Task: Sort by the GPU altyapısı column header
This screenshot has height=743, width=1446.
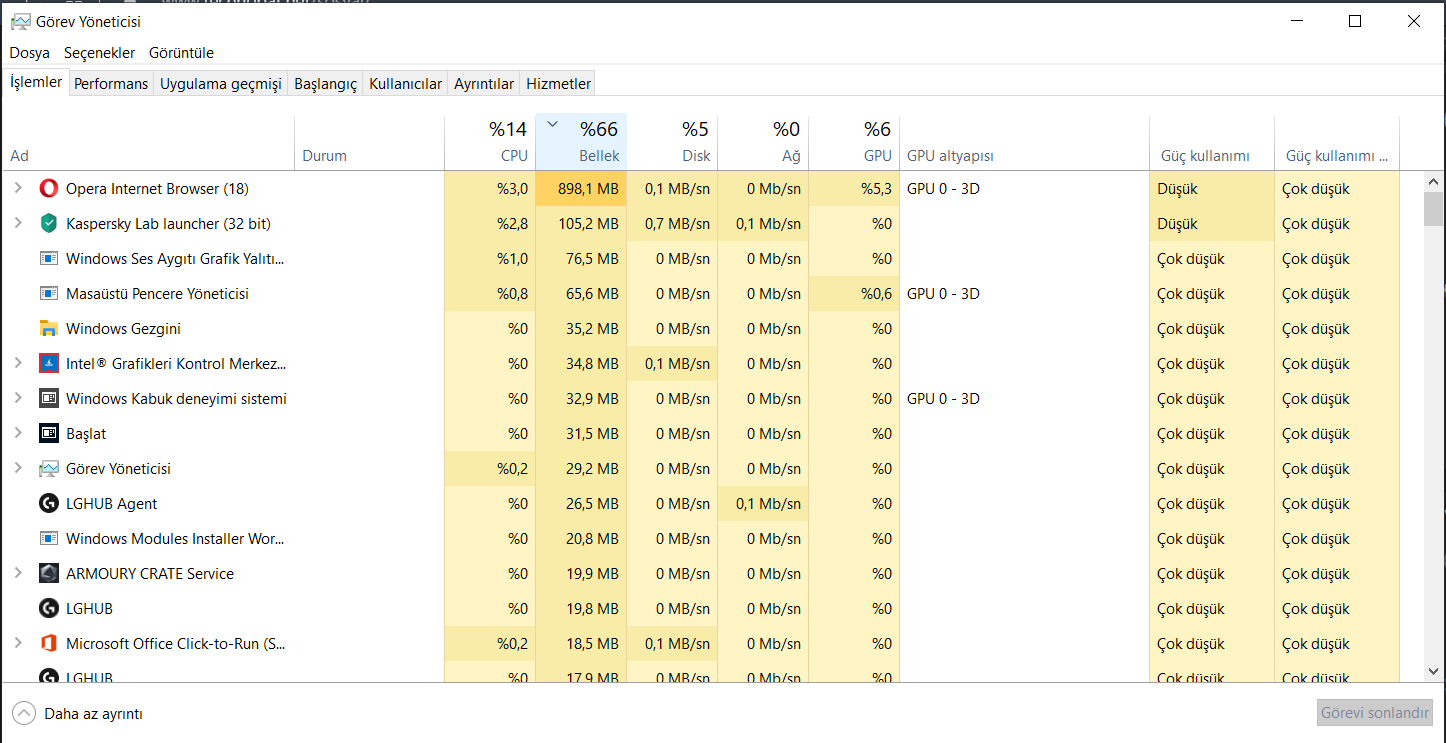Action: [1025, 142]
